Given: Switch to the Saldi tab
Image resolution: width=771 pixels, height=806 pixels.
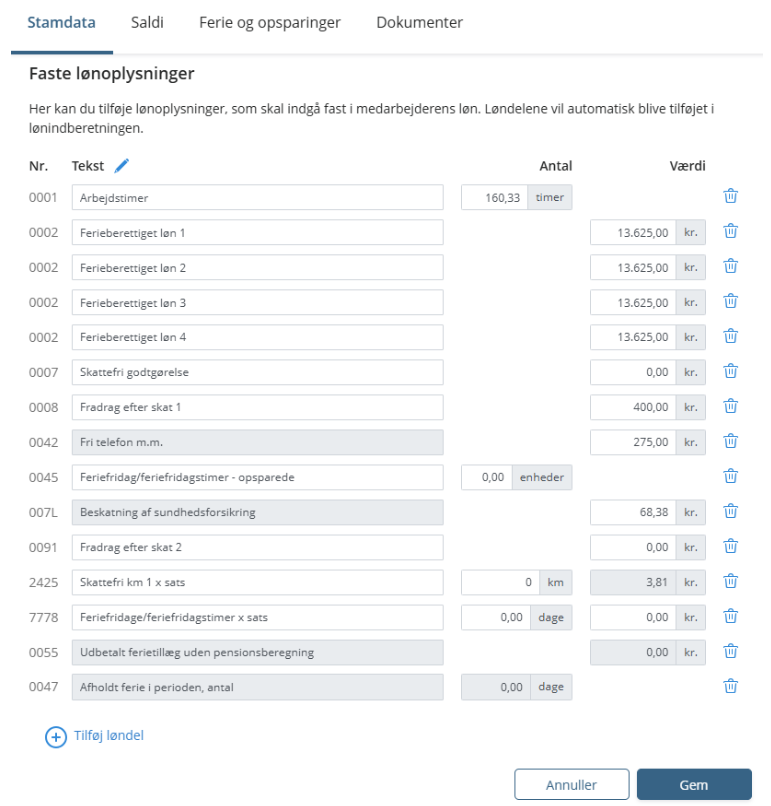Looking at the screenshot, I should click(147, 22).
